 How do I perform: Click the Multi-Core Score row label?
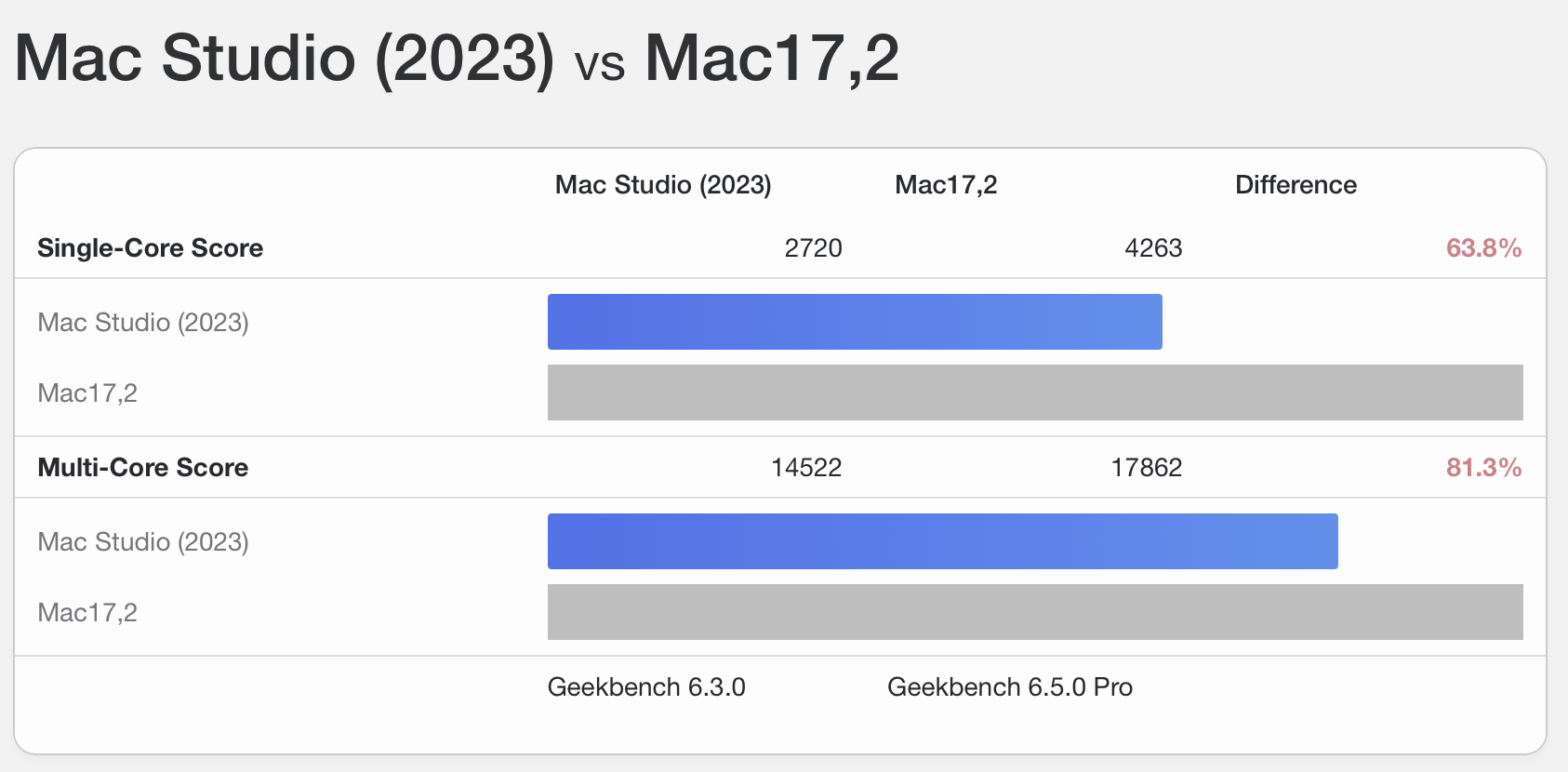pyautogui.click(x=143, y=468)
